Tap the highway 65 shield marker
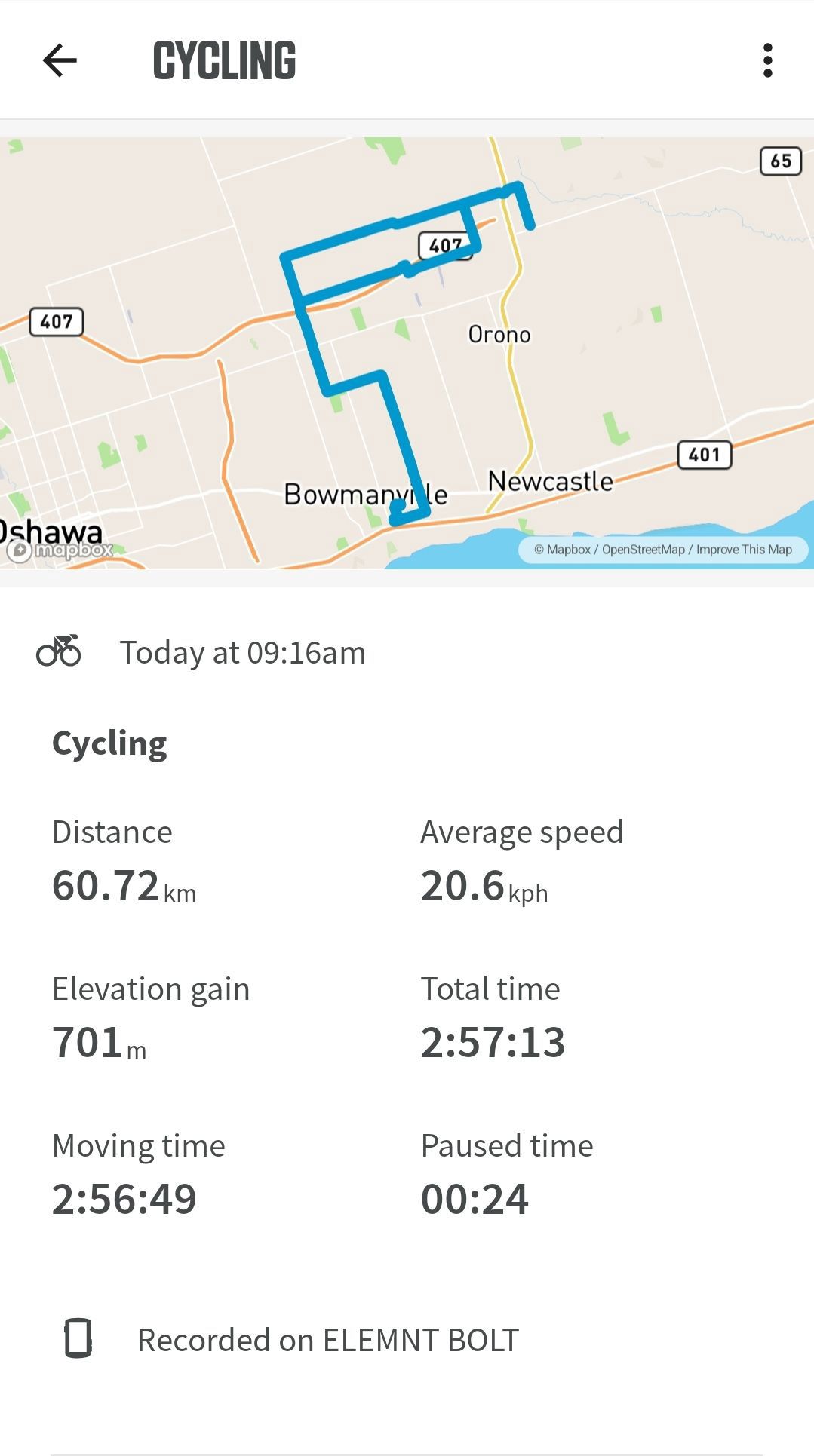The height and width of the screenshot is (1456, 814). coord(781,161)
